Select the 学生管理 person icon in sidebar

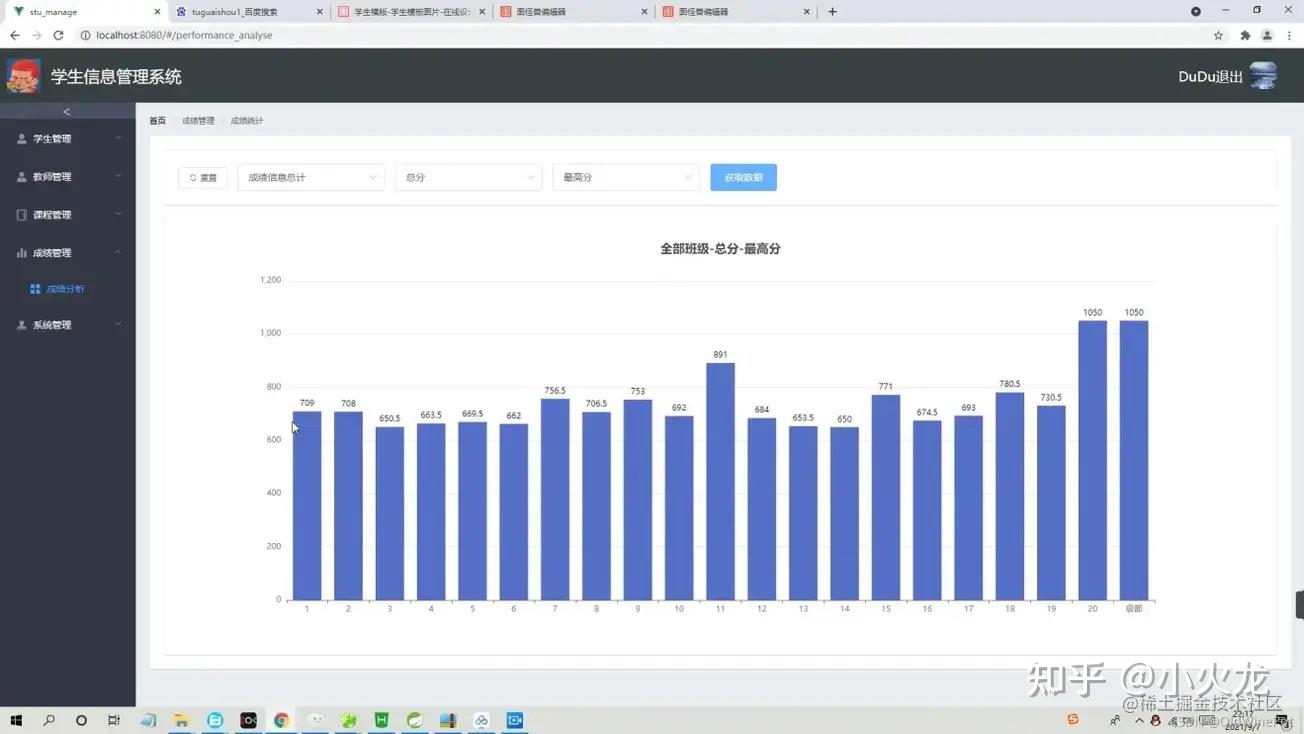tap(22, 138)
